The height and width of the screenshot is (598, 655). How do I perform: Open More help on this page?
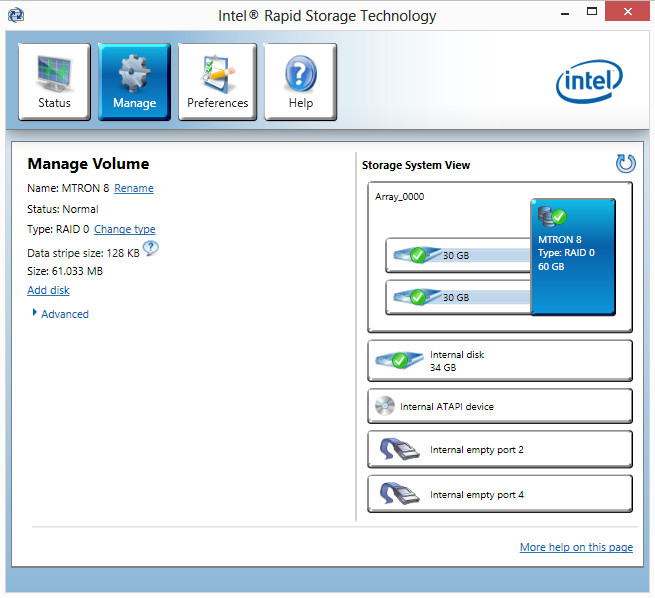tap(576, 547)
